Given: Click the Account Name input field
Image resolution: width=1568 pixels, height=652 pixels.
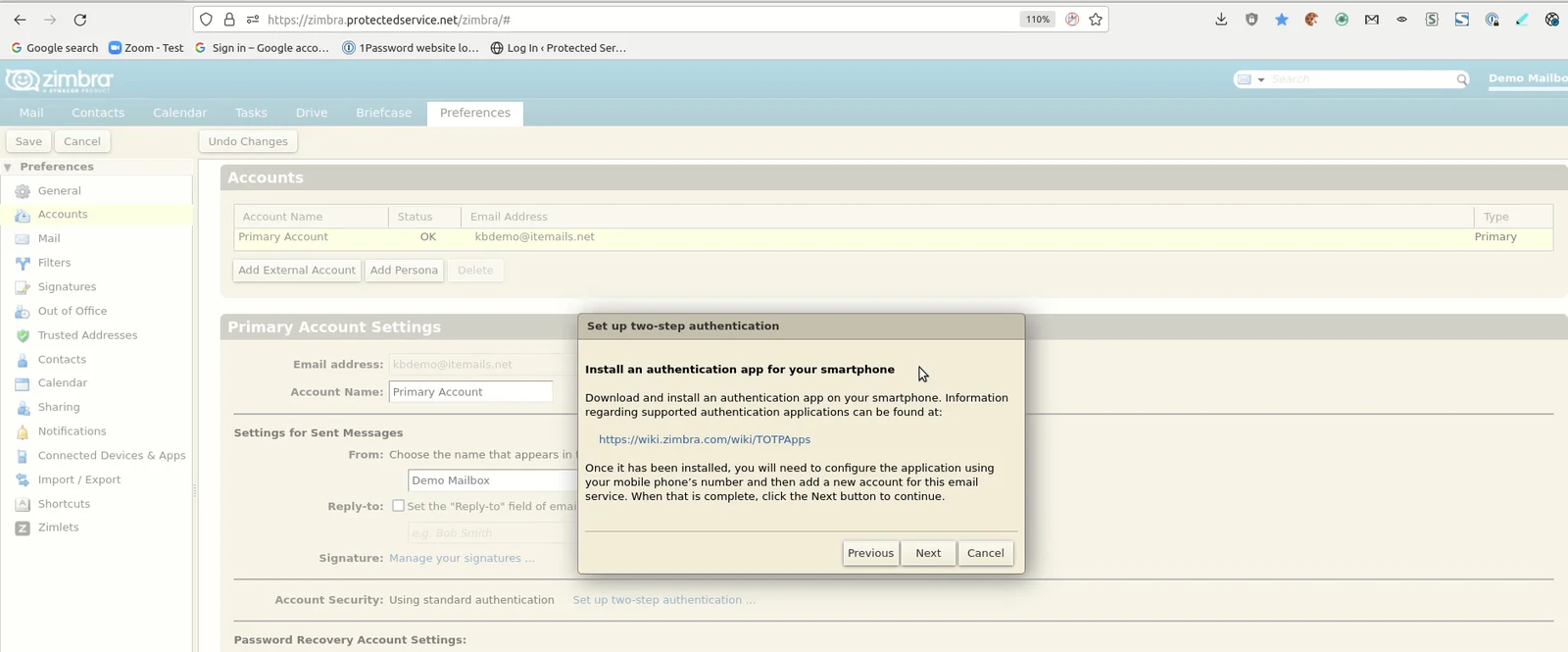Looking at the screenshot, I should [470, 392].
